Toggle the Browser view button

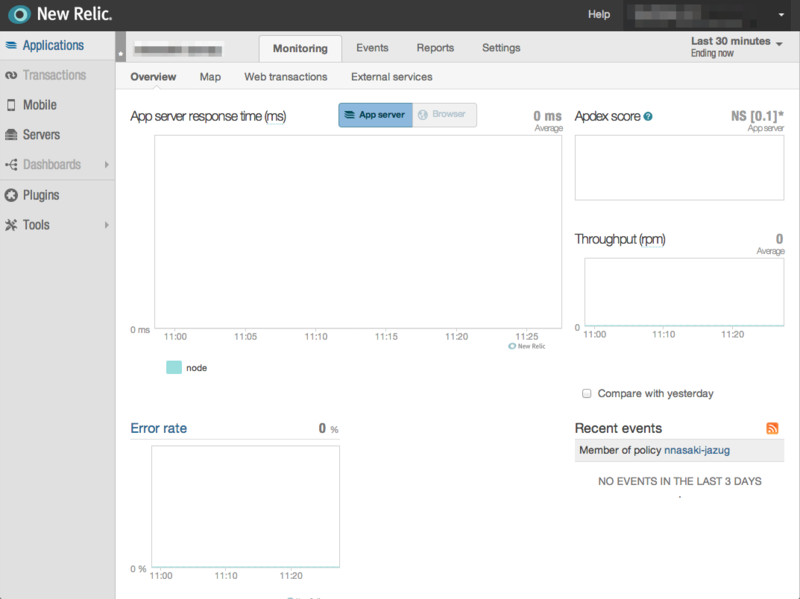(444, 115)
